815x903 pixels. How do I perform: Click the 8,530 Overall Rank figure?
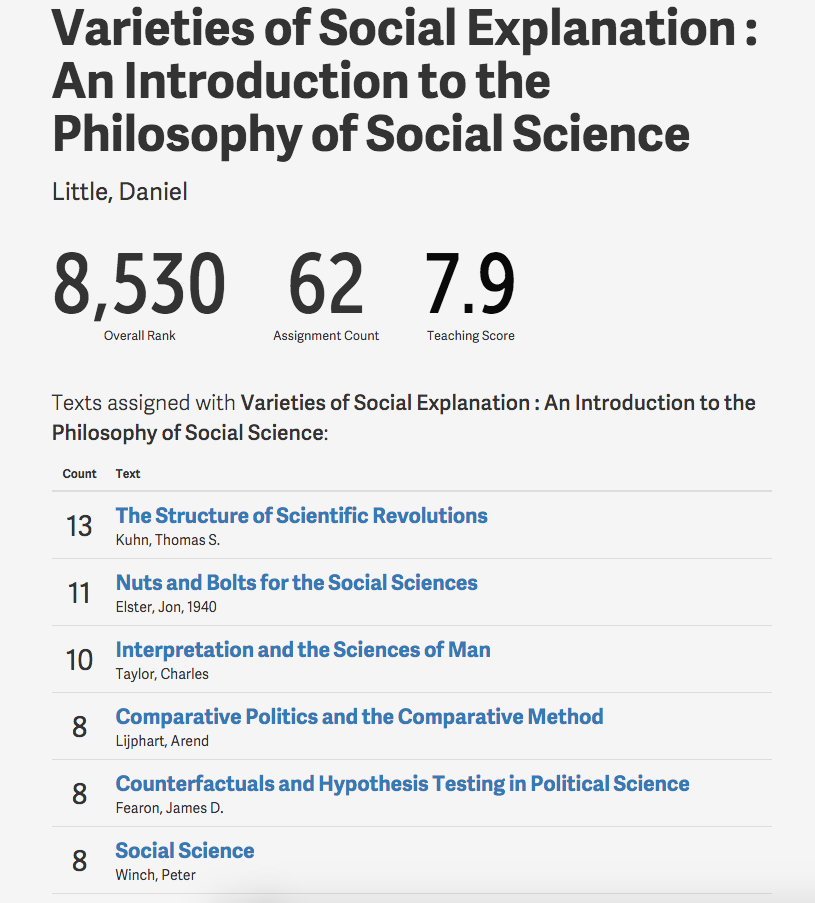point(139,285)
